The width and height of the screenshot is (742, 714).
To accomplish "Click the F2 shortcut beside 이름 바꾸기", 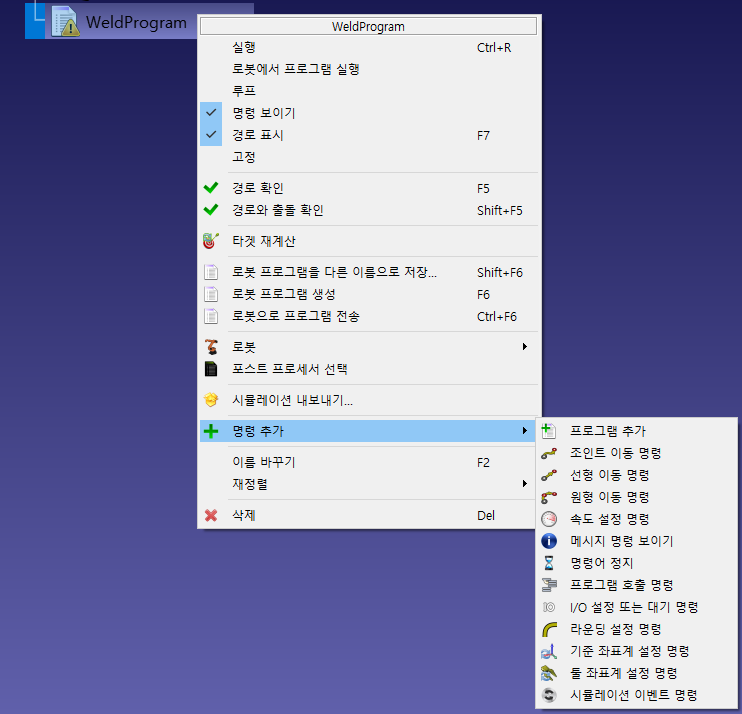I will pyautogui.click(x=483, y=463).
